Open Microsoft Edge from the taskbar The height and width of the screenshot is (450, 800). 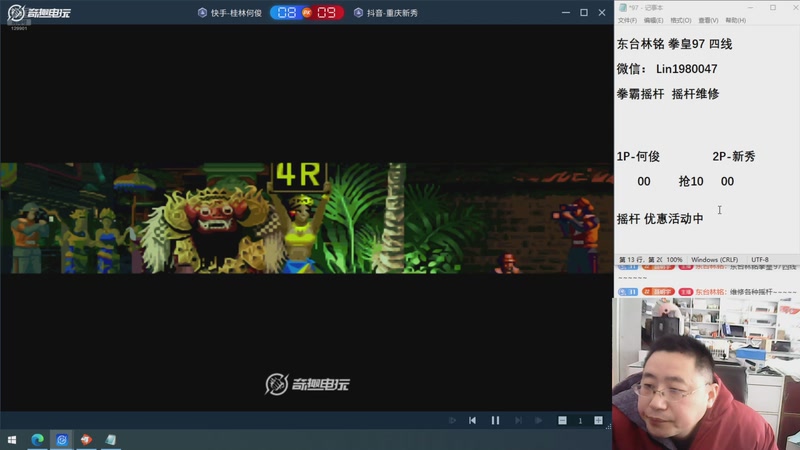pyautogui.click(x=37, y=440)
